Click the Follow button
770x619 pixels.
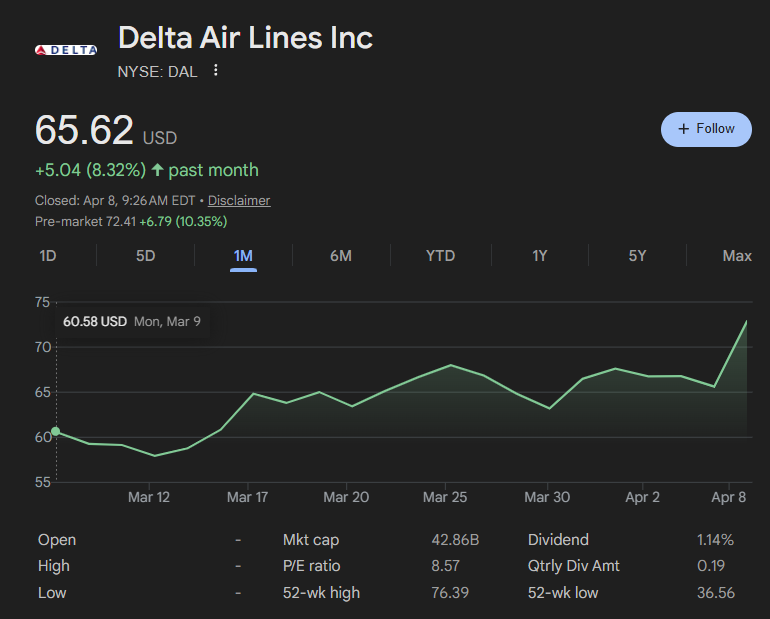(x=706, y=129)
